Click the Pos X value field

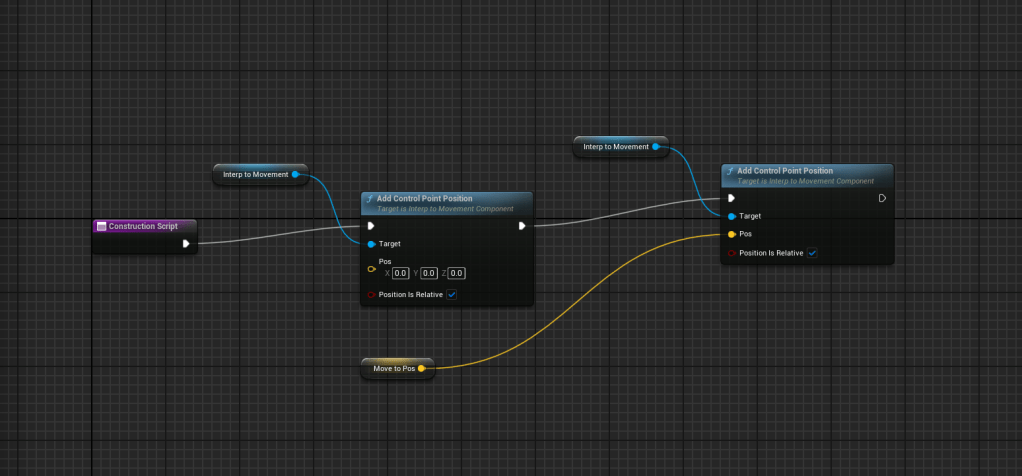[400, 273]
